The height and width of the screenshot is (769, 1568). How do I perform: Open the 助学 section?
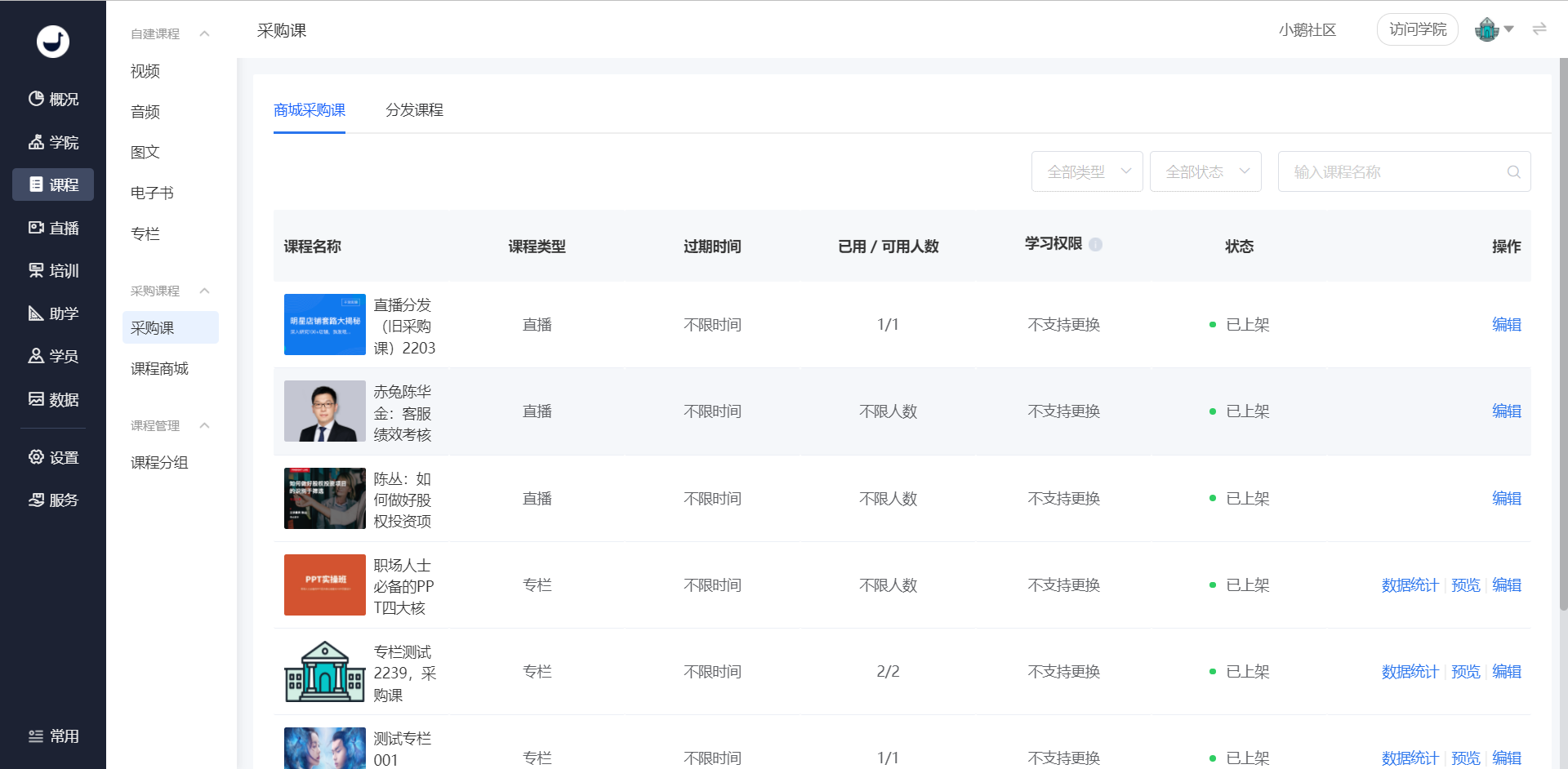(x=53, y=313)
